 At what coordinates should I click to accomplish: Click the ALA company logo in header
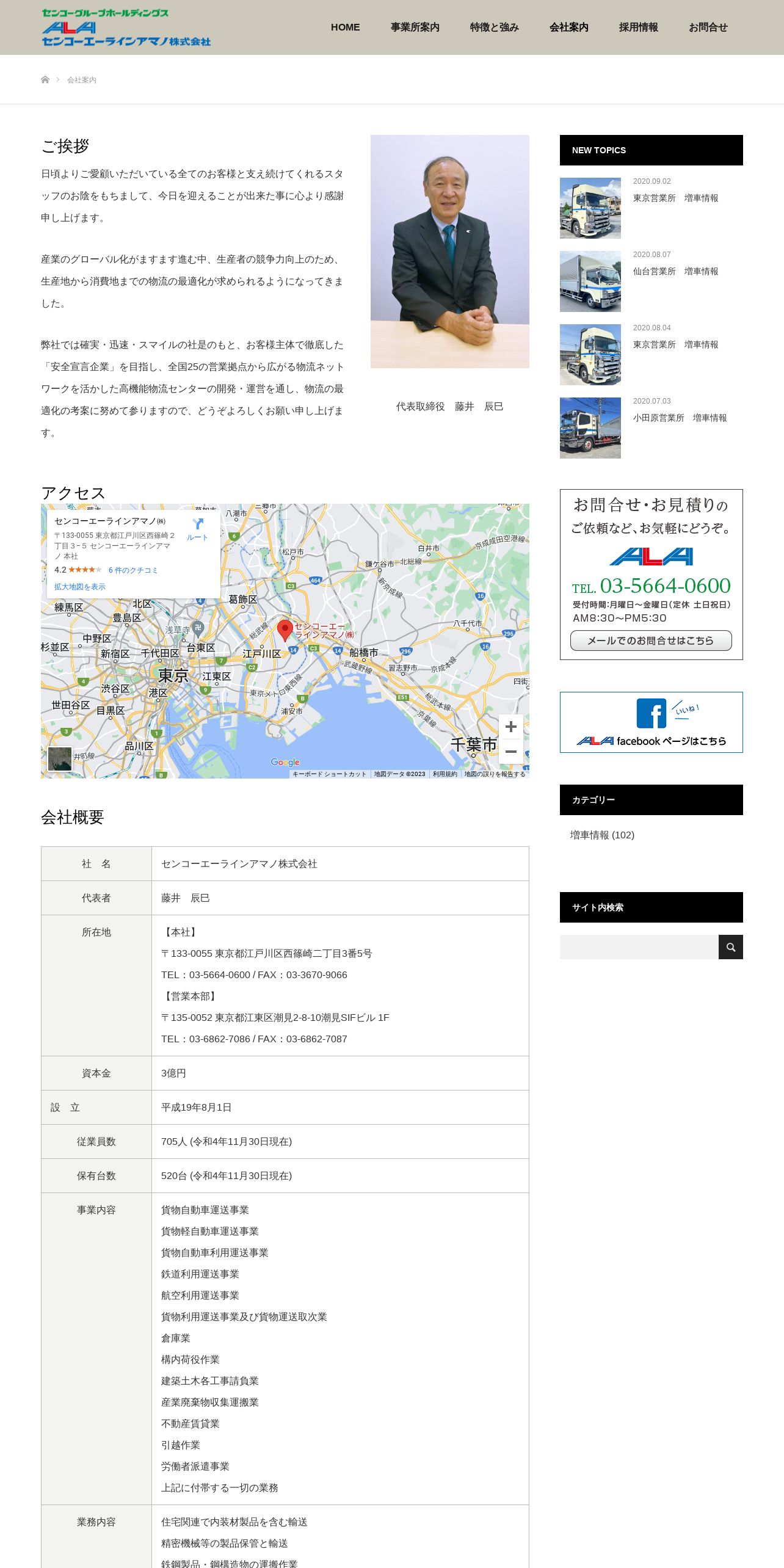(x=126, y=27)
